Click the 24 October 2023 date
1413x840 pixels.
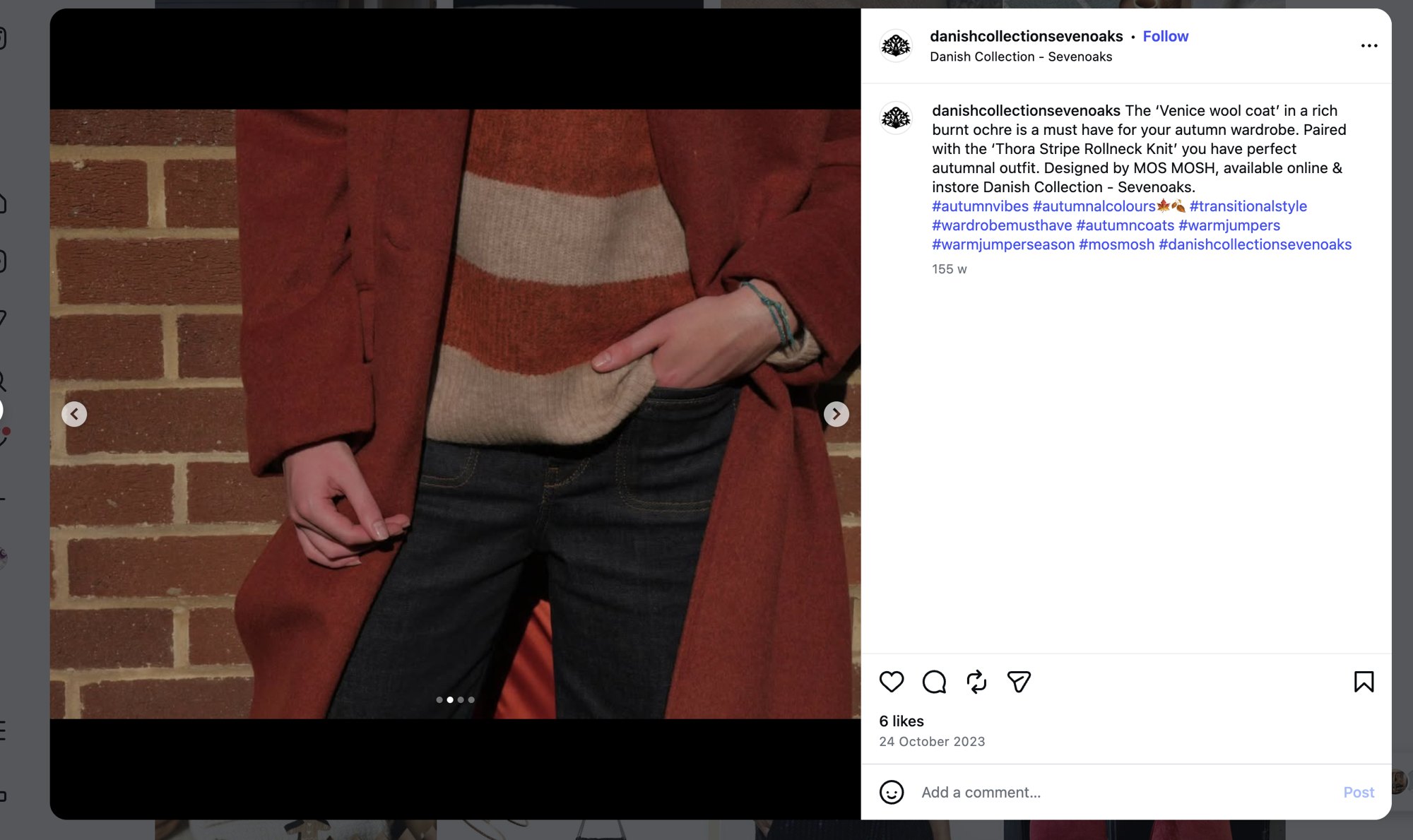tap(932, 742)
